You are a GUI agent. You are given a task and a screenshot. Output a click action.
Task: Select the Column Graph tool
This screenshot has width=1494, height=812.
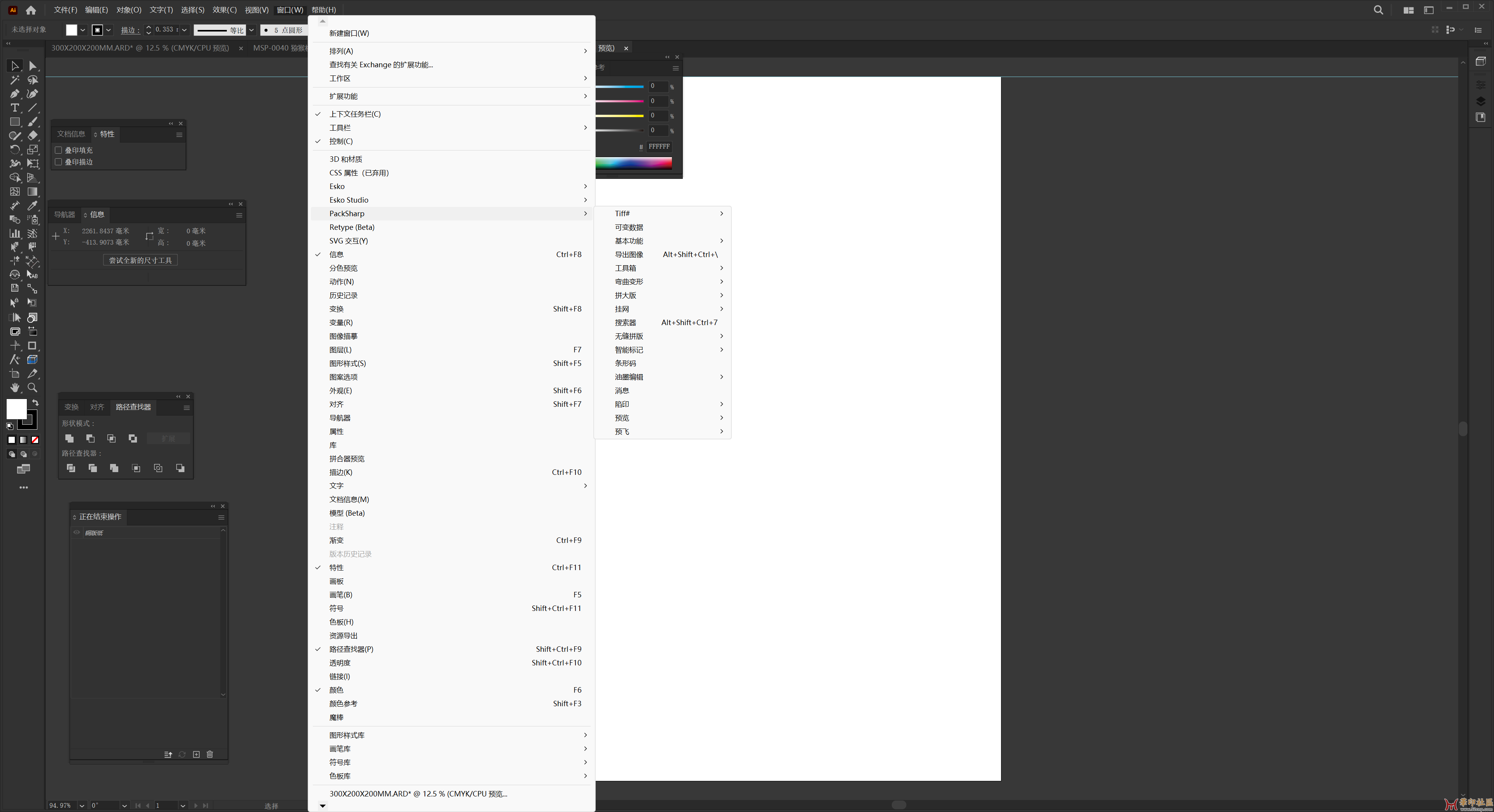(x=14, y=234)
